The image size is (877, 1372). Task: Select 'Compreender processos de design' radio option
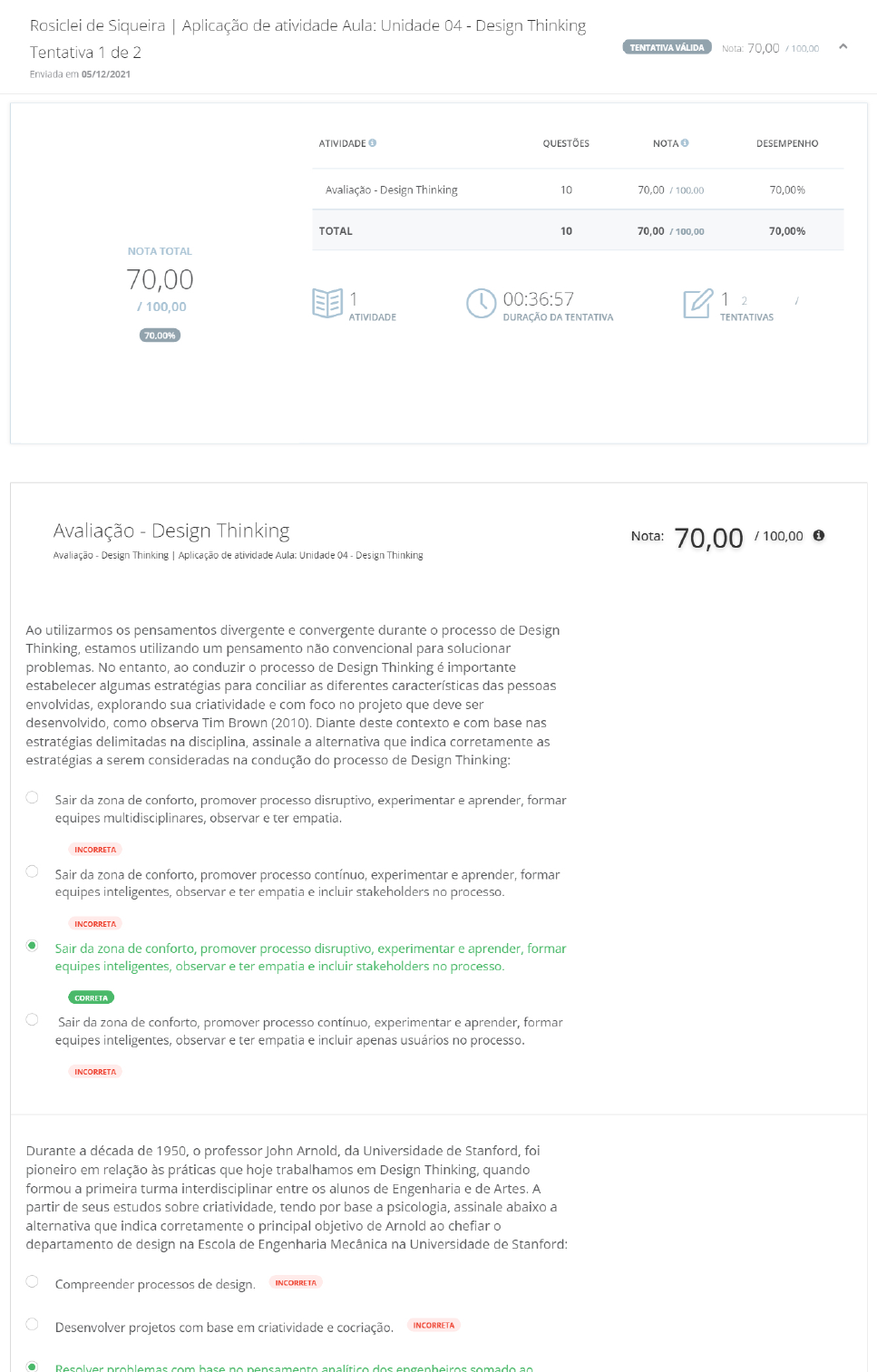[x=33, y=1281]
